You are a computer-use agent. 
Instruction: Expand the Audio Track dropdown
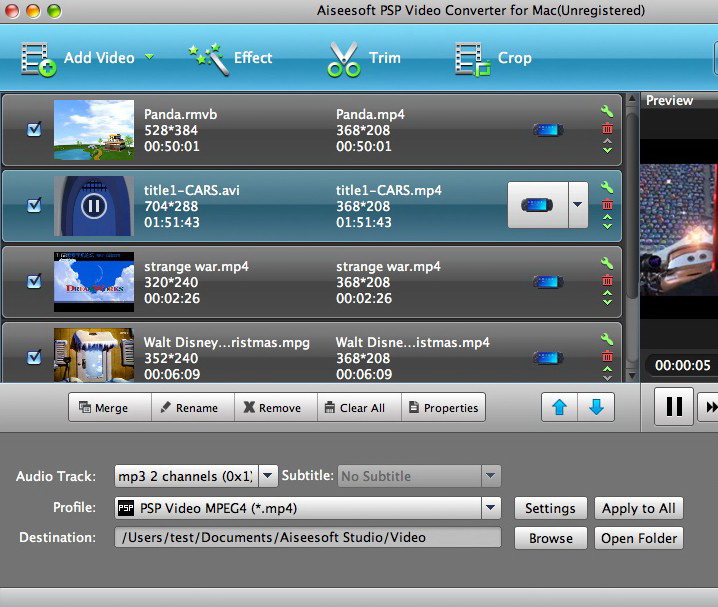coord(268,476)
